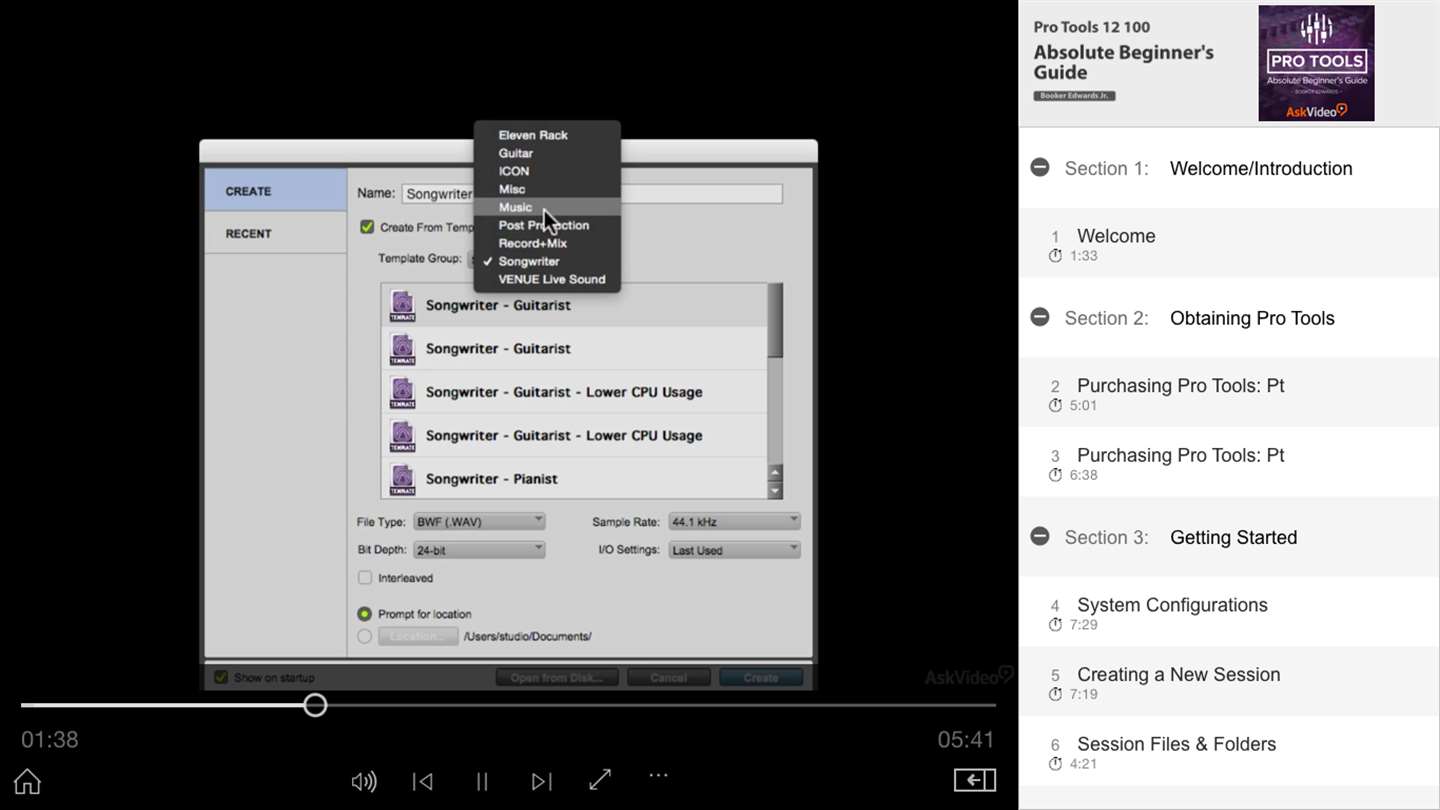The image size is (1440, 810).
Task: Skip to the previous lesson
Action: (423, 781)
